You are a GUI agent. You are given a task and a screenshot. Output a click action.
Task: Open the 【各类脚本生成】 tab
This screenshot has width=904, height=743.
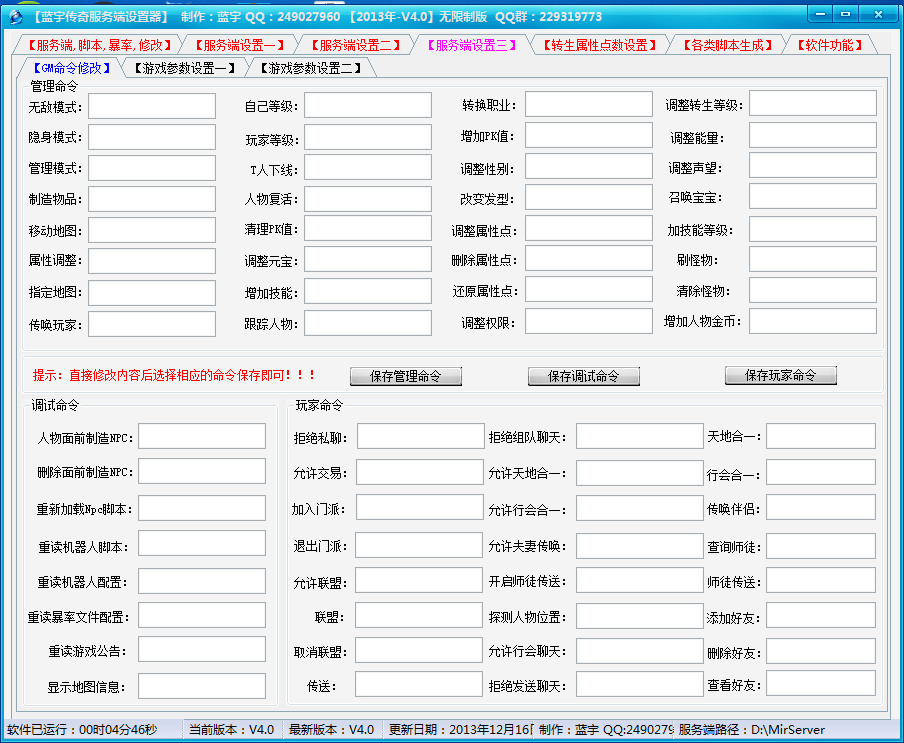pyautogui.click(x=729, y=45)
